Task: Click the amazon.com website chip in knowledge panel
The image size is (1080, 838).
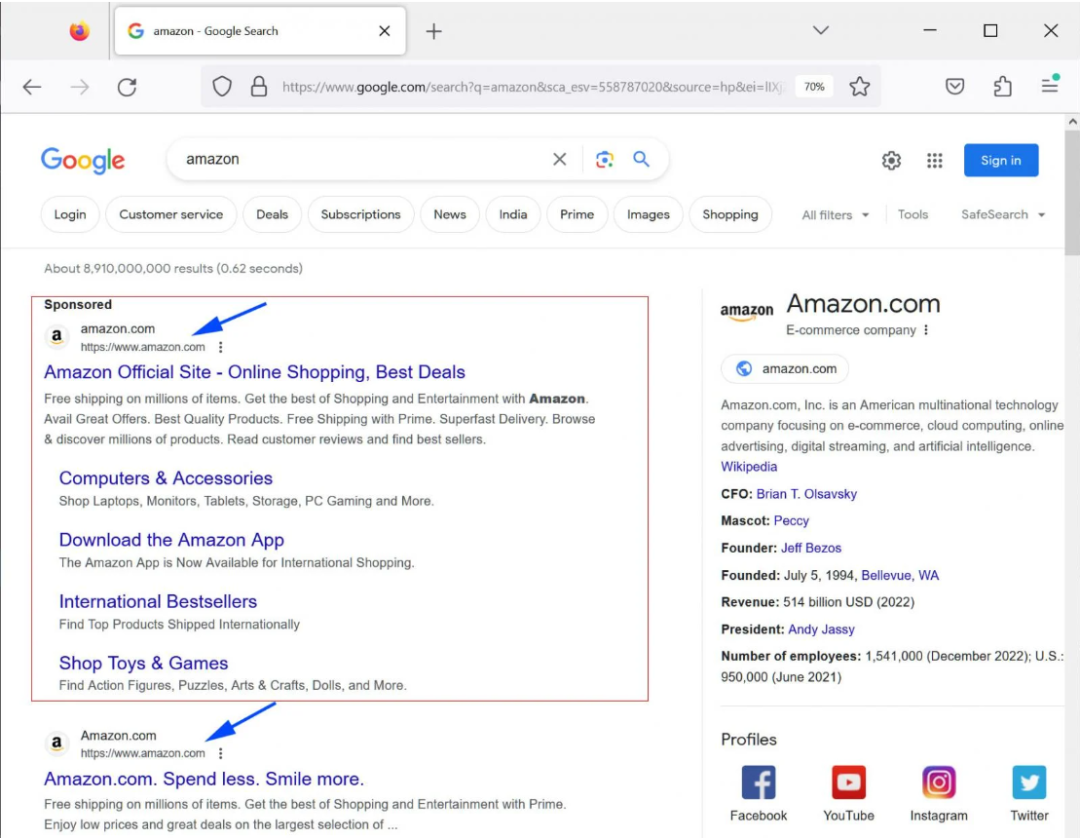Action: point(785,368)
